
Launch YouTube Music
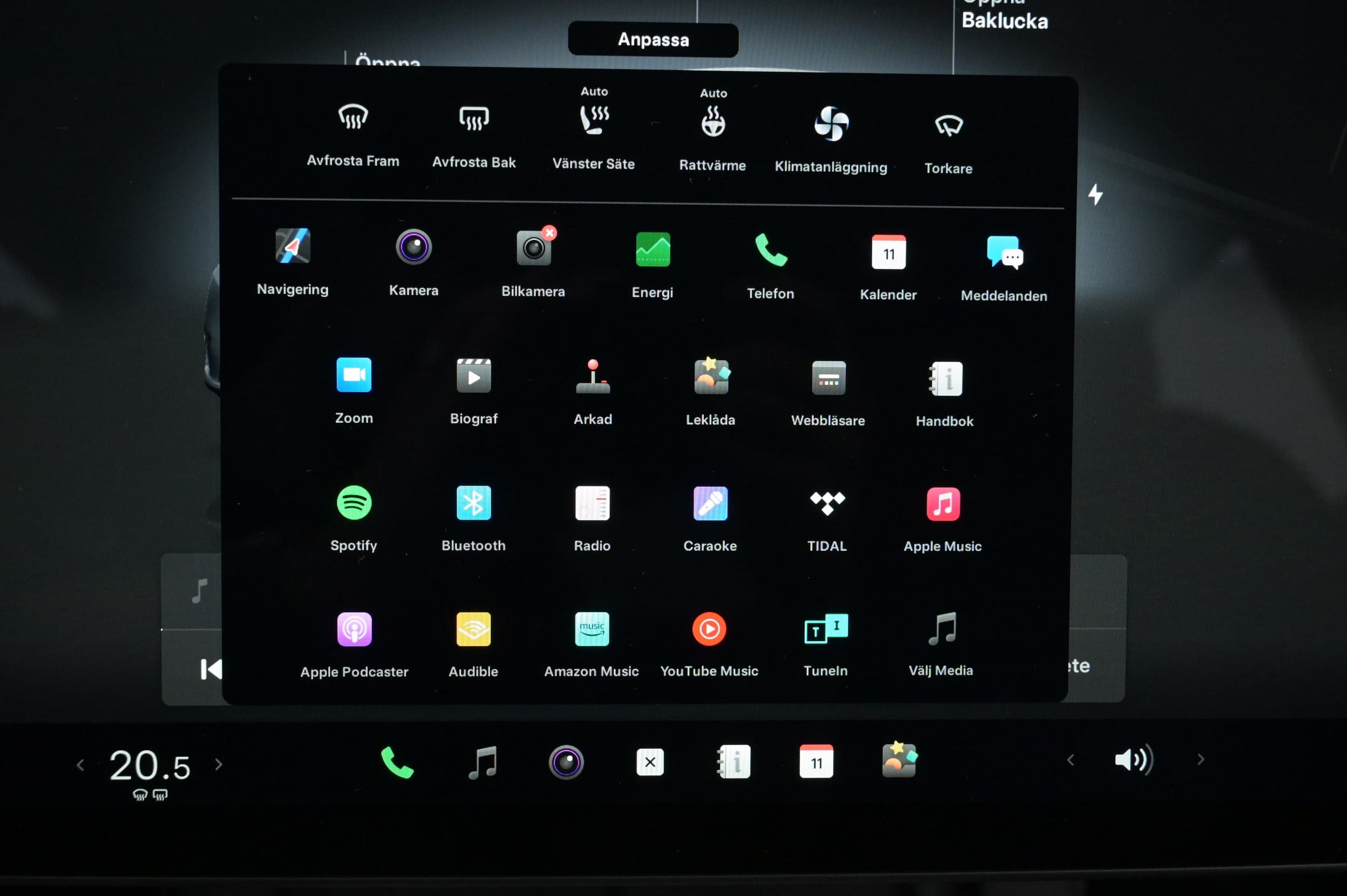tap(710, 629)
